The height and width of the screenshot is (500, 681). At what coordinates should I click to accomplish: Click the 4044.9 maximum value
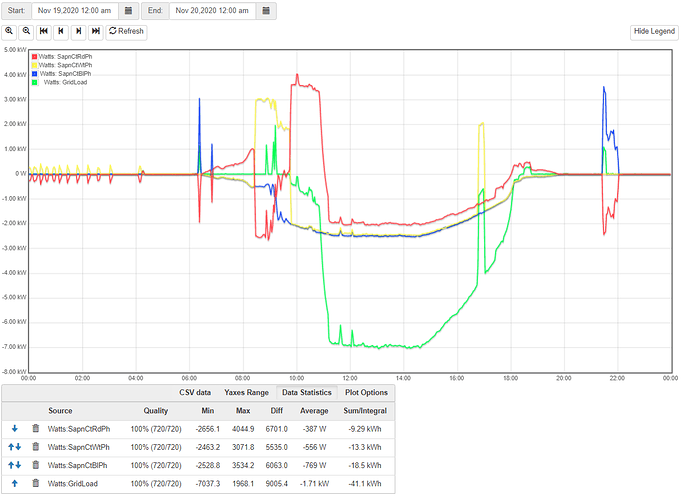coord(243,429)
